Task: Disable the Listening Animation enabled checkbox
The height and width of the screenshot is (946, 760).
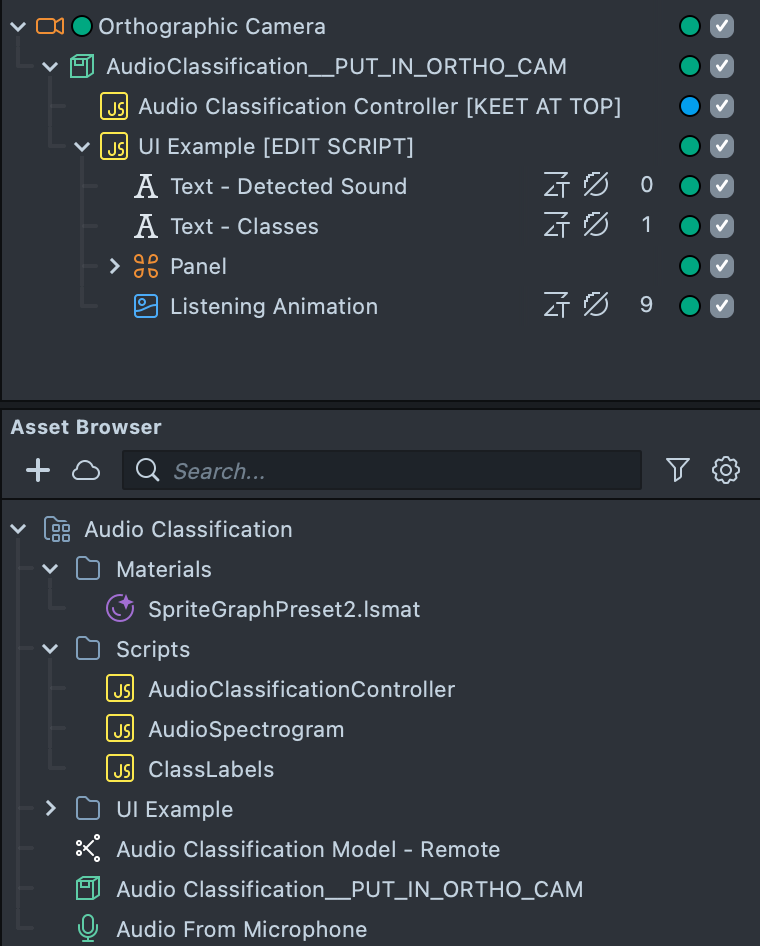Action: [x=722, y=306]
